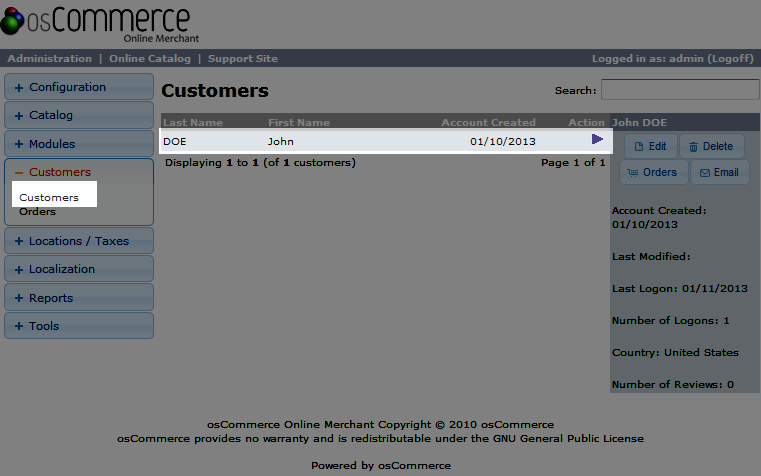Viewport: 761px width, 476px height.
Task: Email the customer John DOE
Action: (716, 172)
